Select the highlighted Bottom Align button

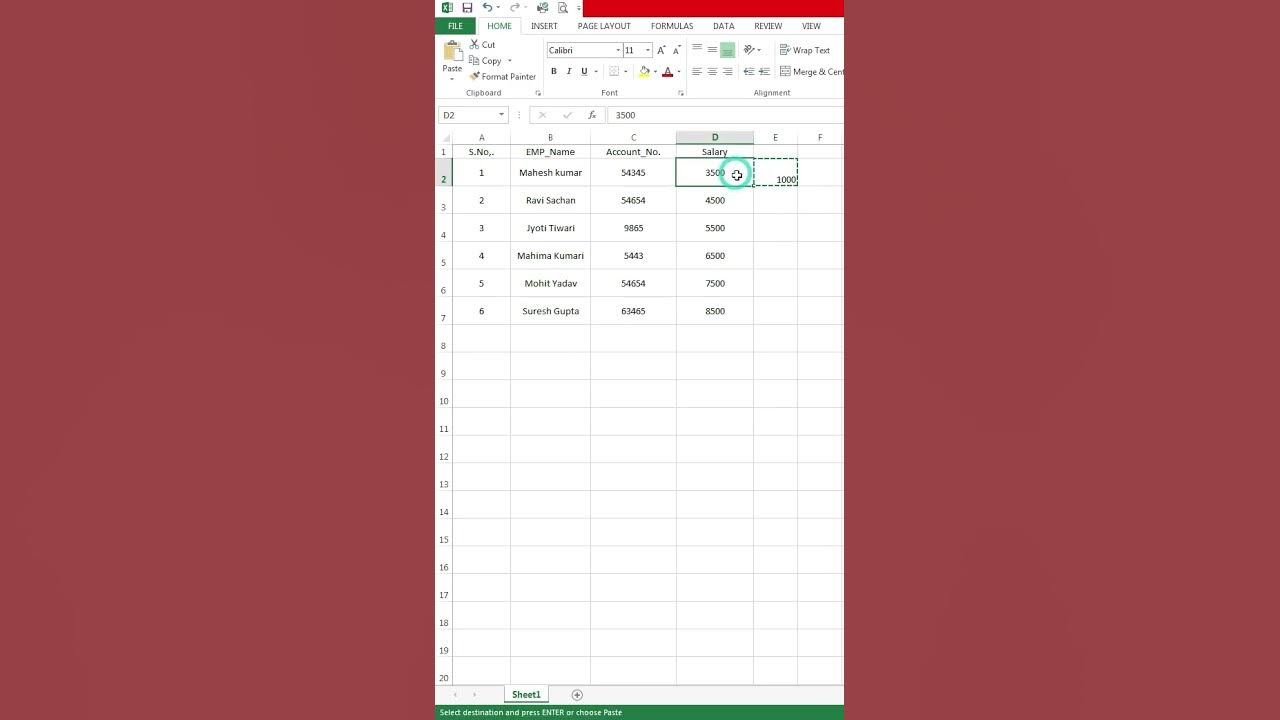pos(727,50)
